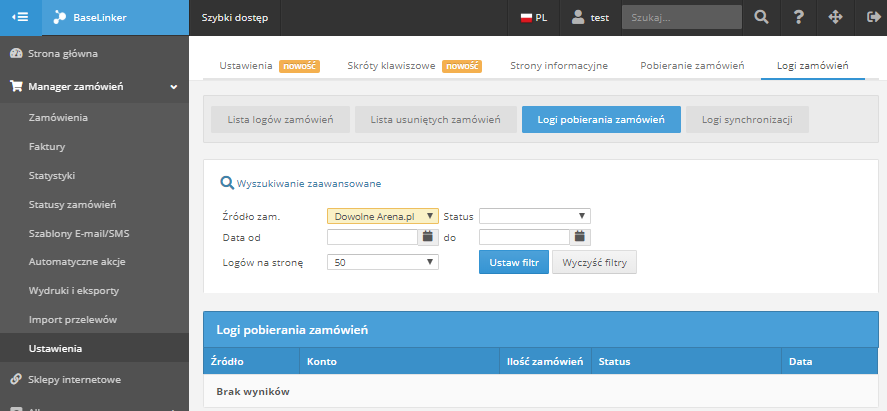The width and height of the screenshot is (887, 411).
Task: Click the search magnifier icon in top bar
Action: (x=762, y=17)
